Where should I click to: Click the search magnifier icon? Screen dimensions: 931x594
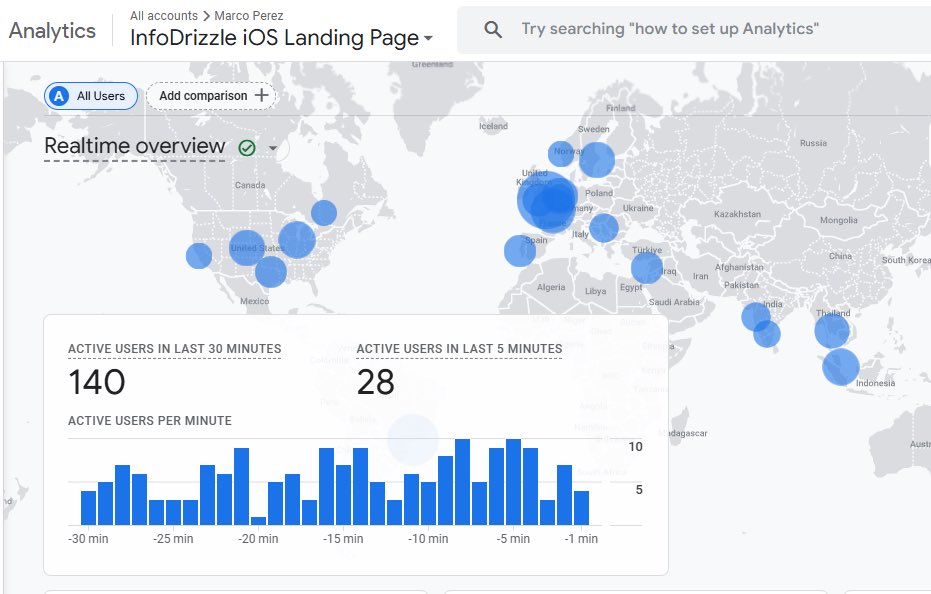(493, 29)
